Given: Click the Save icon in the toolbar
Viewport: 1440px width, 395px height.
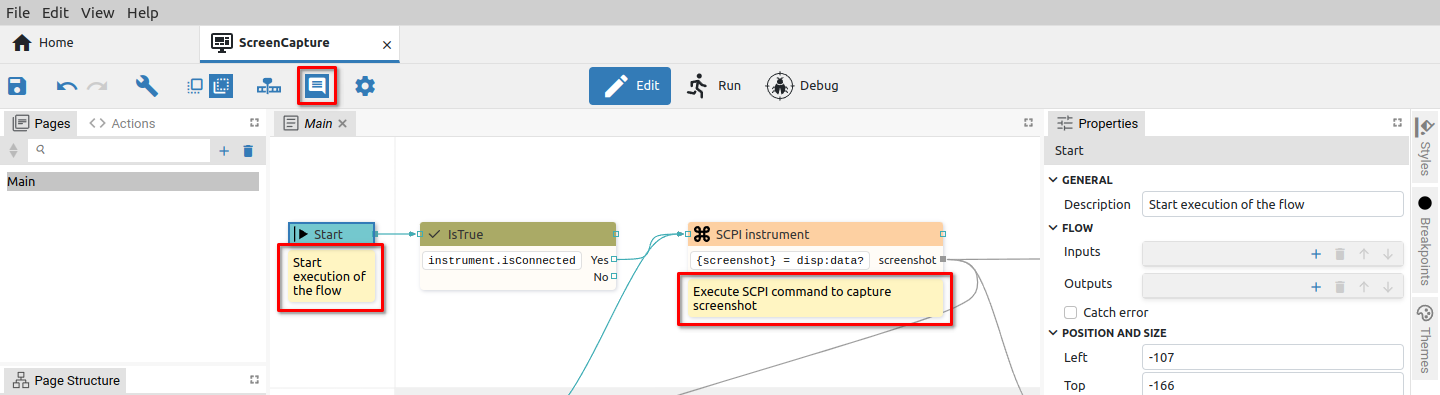Looking at the screenshot, I should [x=17, y=86].
